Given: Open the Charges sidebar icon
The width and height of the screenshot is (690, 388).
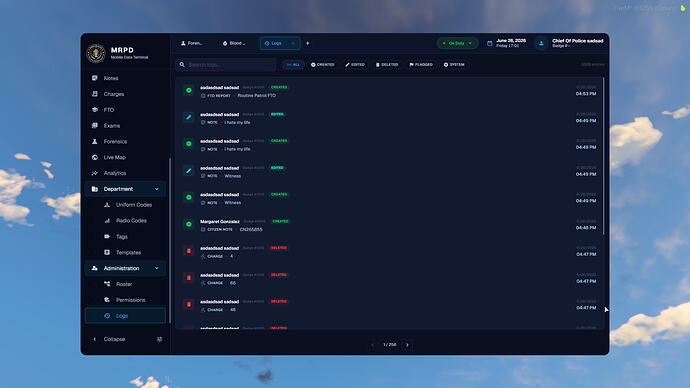Looking at the screenshot, I should (95, 94).
